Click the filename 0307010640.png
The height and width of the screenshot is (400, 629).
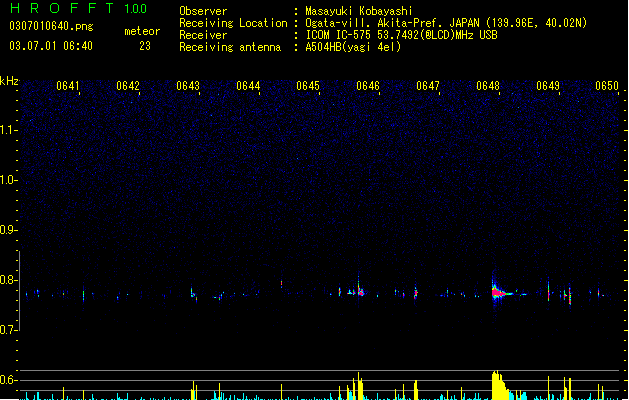(x=51, y=26)
